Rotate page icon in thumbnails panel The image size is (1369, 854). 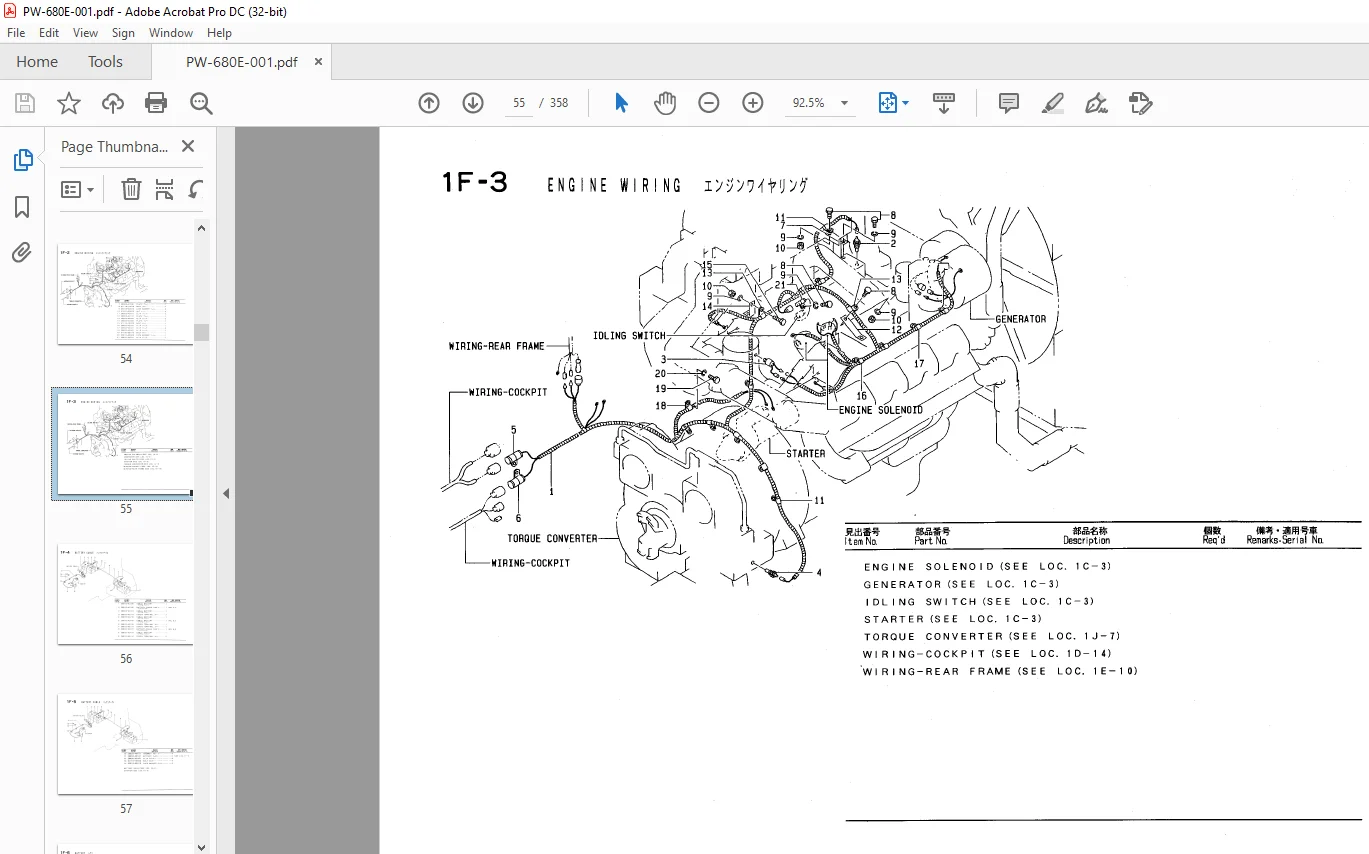[x=196, y=189]
